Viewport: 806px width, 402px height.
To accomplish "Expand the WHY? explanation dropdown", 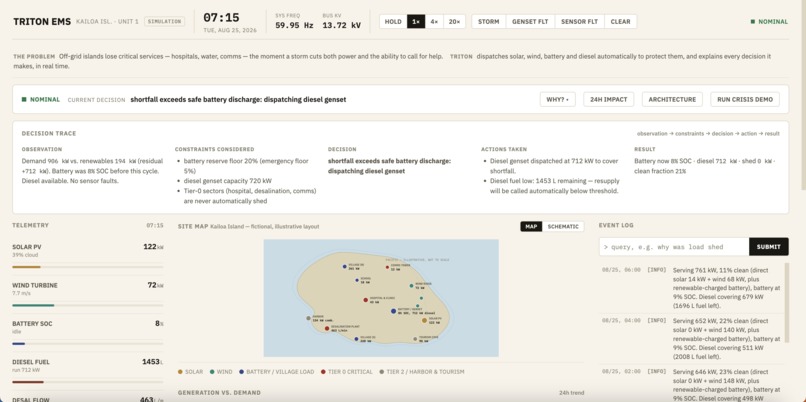I will 557,100.
